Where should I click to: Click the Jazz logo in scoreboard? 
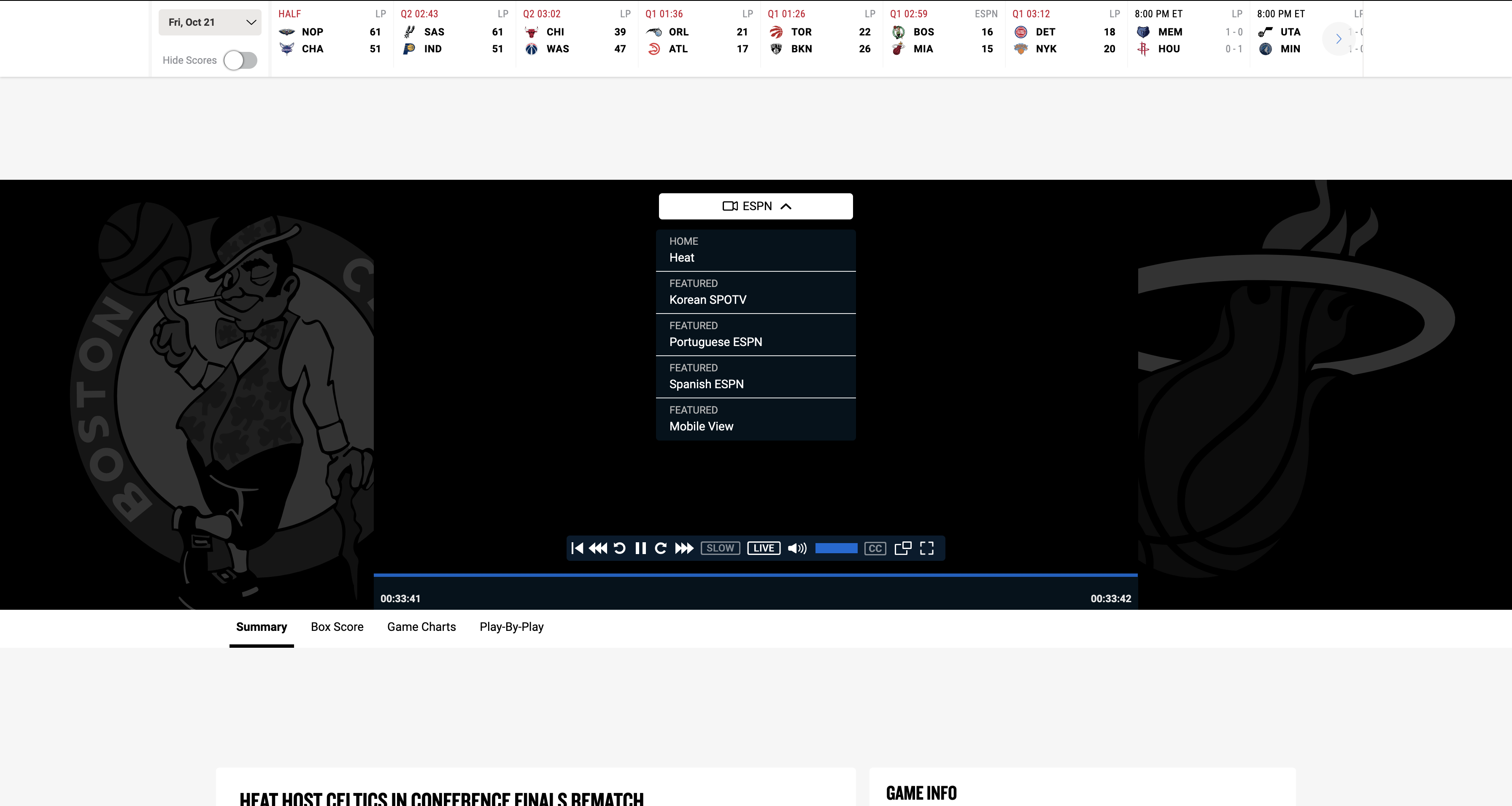[1266, 32]
